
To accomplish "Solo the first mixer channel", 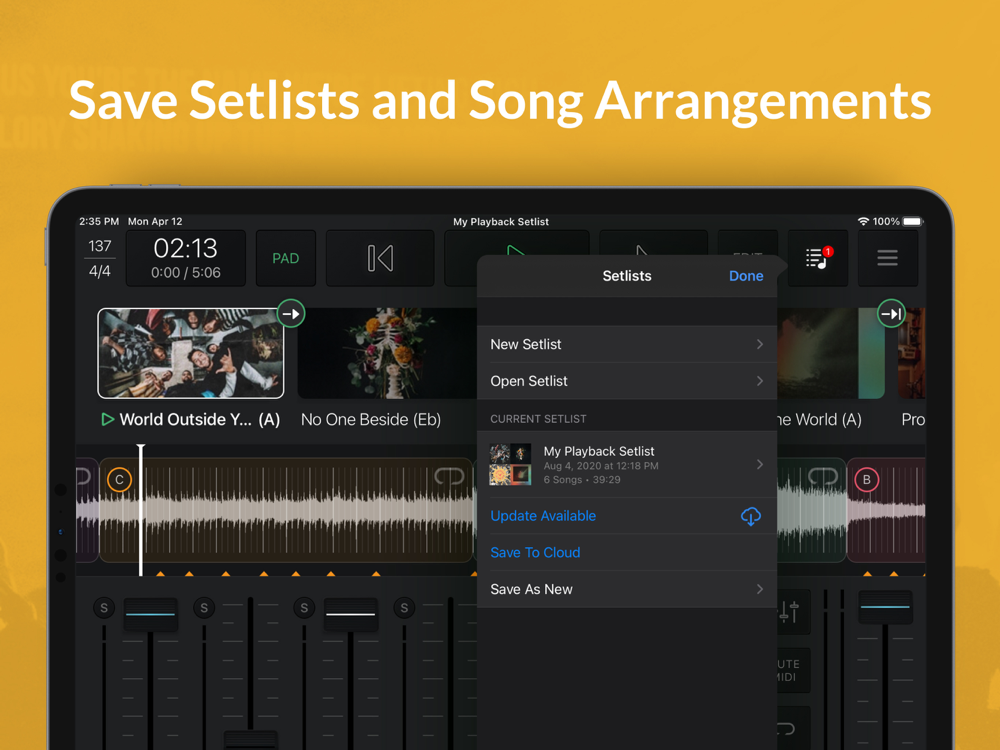I will click(104, 608).
